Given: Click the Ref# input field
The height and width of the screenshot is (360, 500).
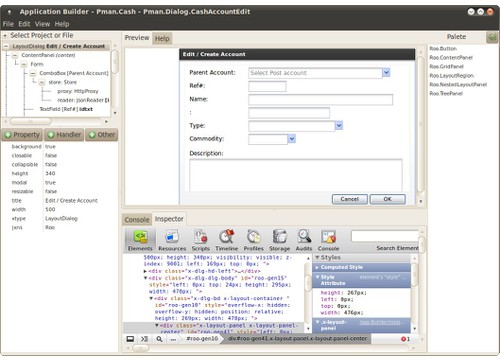Looking at the screenshot, I should click(267, 86).
